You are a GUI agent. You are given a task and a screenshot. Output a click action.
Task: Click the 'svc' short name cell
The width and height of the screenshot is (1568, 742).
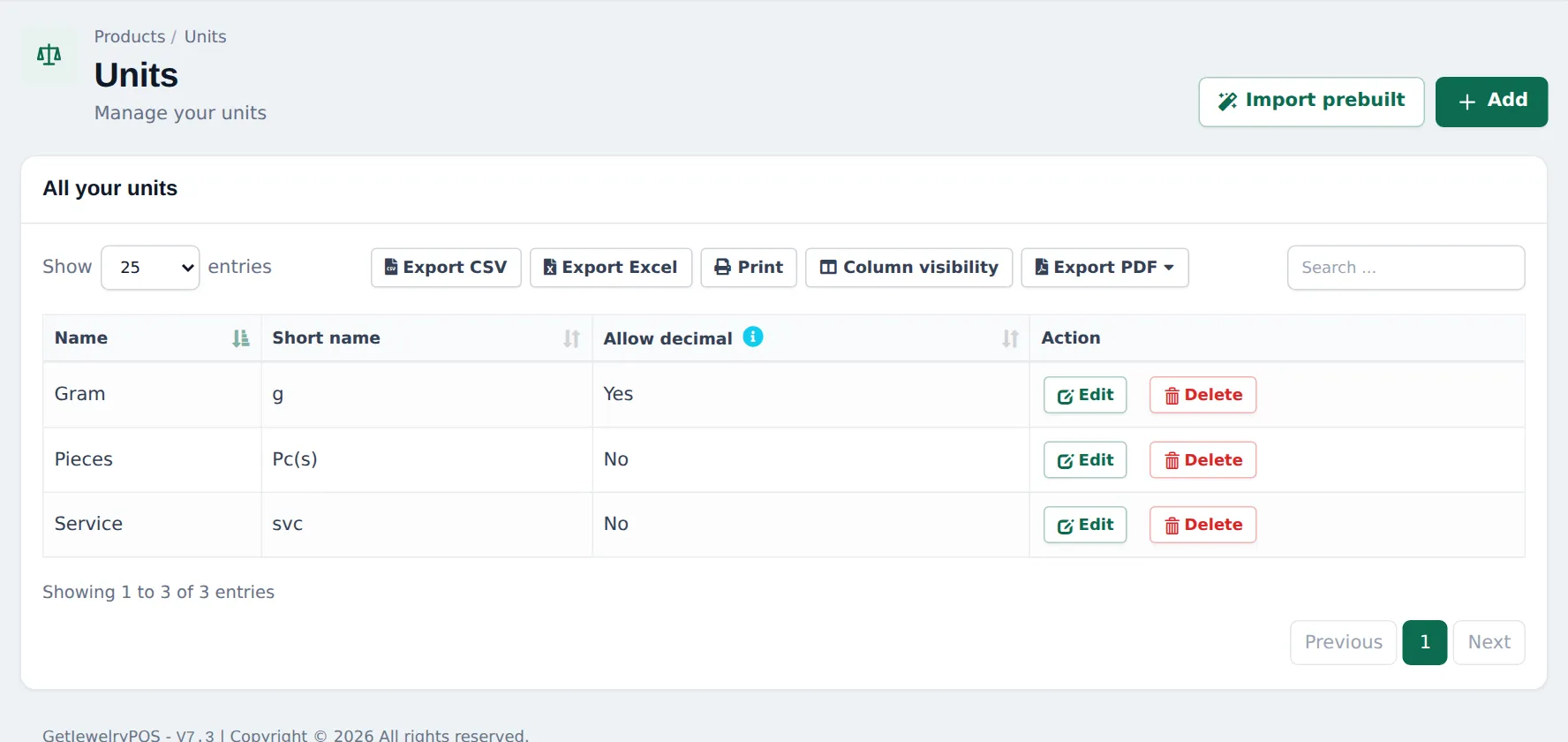pyautogui.click(x=426, y=525)
